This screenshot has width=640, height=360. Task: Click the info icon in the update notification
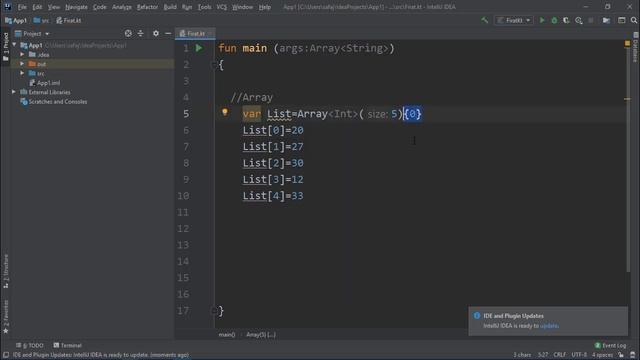point(477,316)
